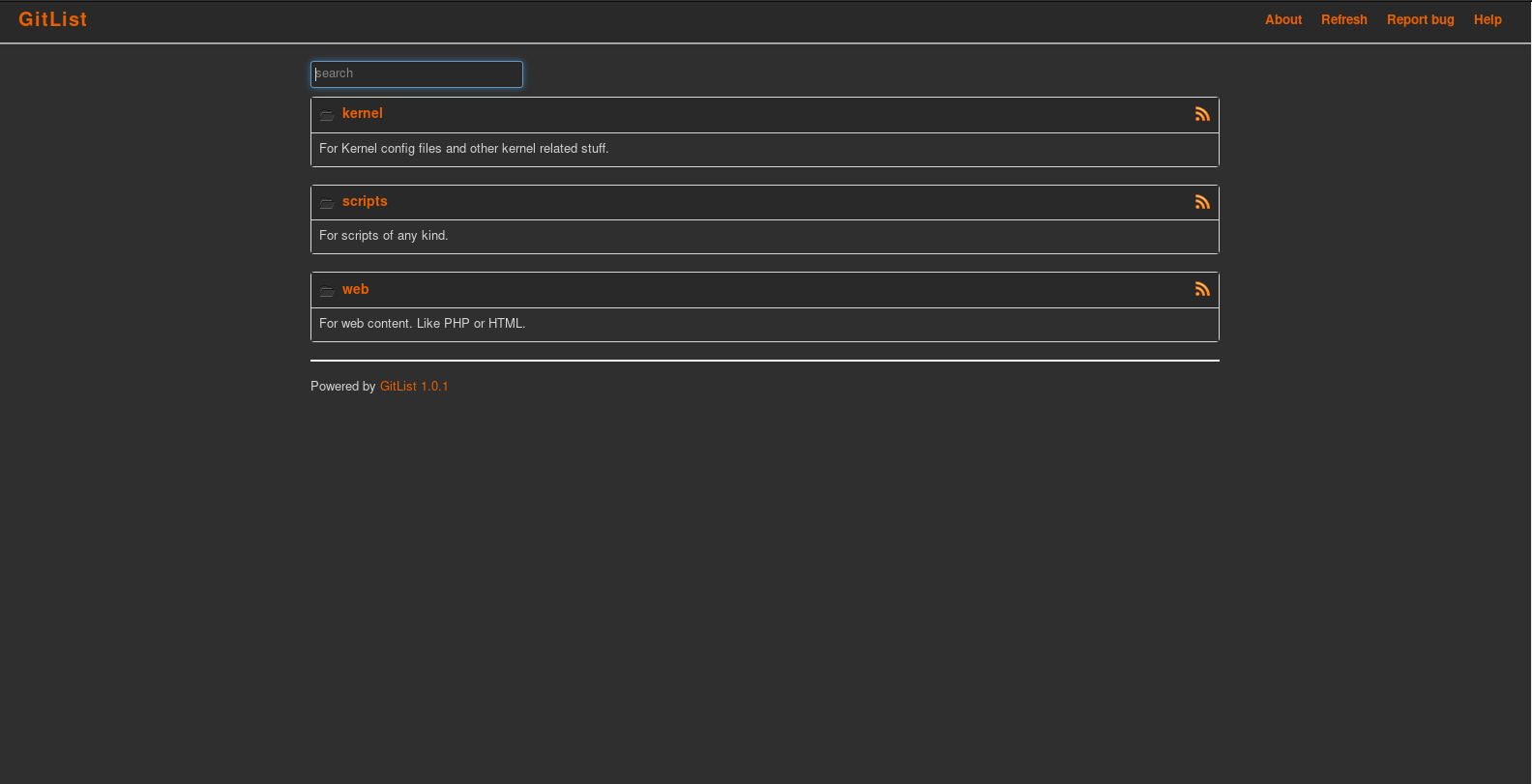
Task: Open the About page
Action: (x=1283, y=19)
